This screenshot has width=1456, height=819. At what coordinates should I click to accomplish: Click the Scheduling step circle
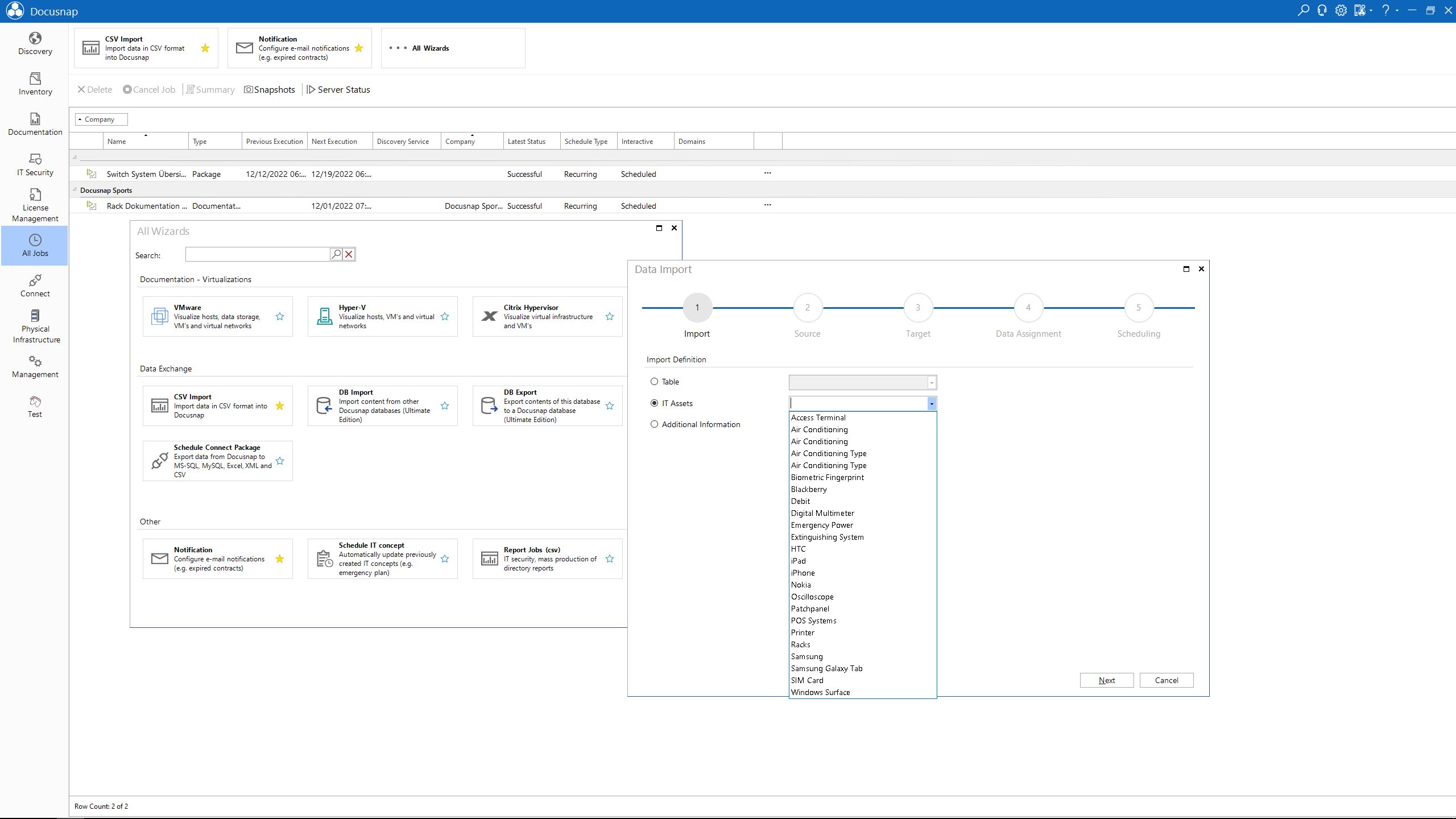[x=1139, y=308]
